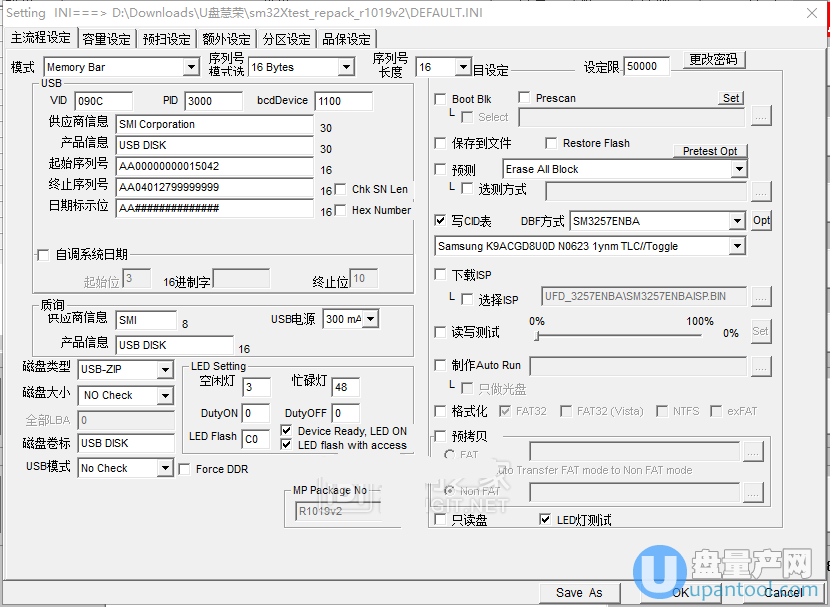The height and width of the screenshot is (607, 830).
Task: Toggle the Force DDR checkbox
Action: pyautogui.click(x=185, y=469)
